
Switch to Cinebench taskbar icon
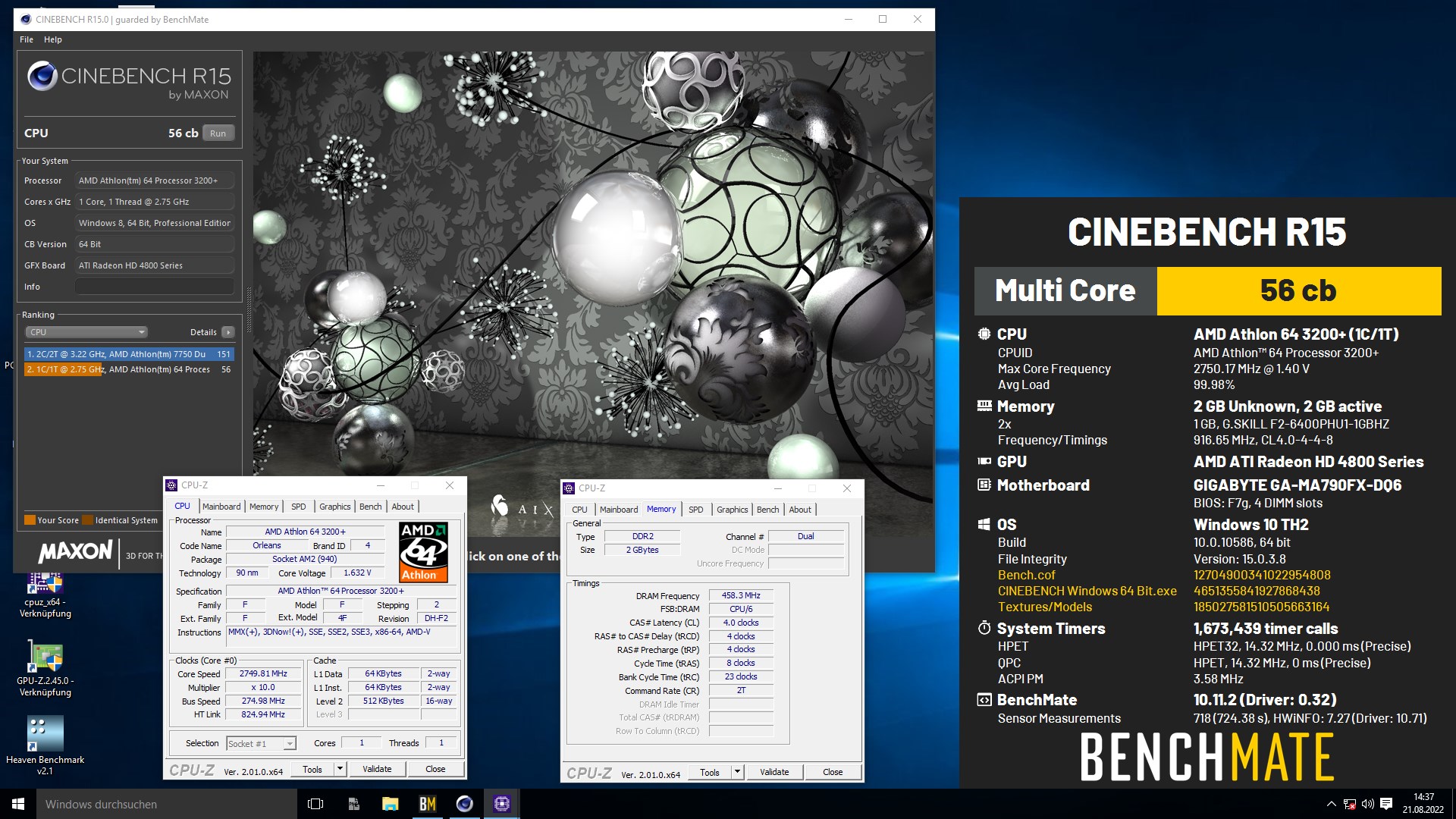tap(465, 804)
